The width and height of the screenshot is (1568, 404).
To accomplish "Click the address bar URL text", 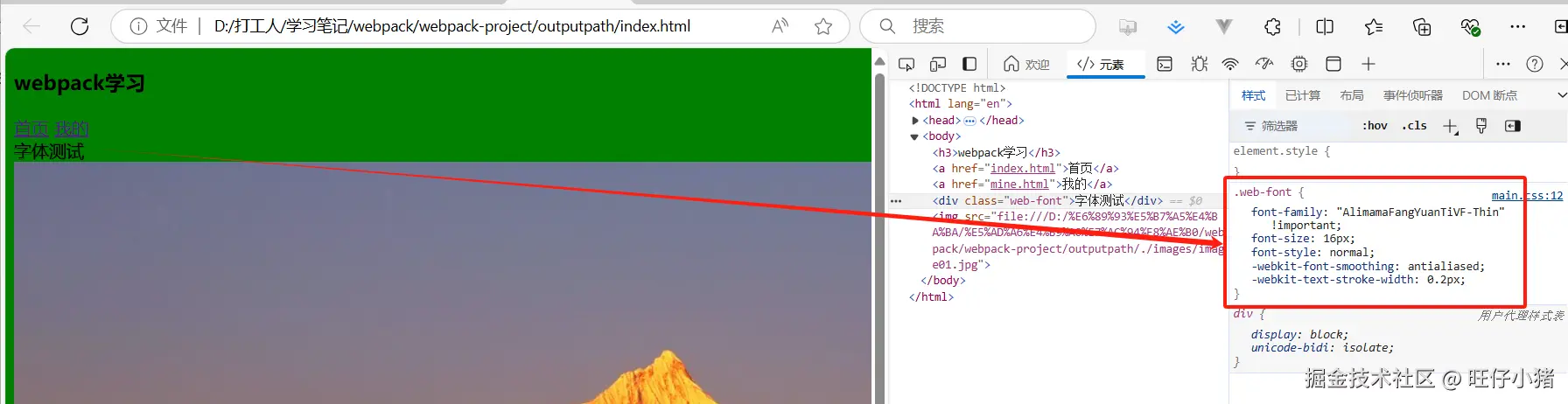I will click(x=452, y=26).
